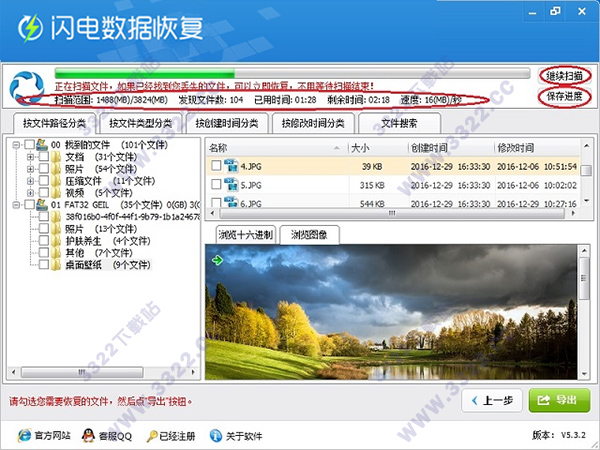Click the 桌面壁纸 folder icon
The height and width of the screenshot is (450, 600).
57,264
